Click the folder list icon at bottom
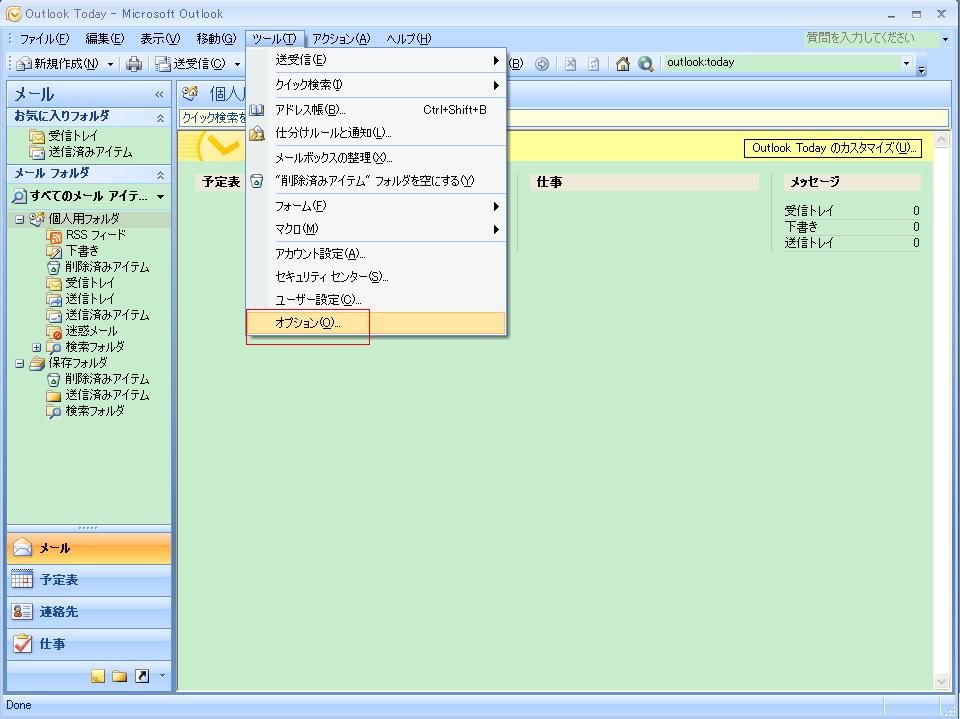The height and width of the screenshot is (719, 960). click(118, 675)
